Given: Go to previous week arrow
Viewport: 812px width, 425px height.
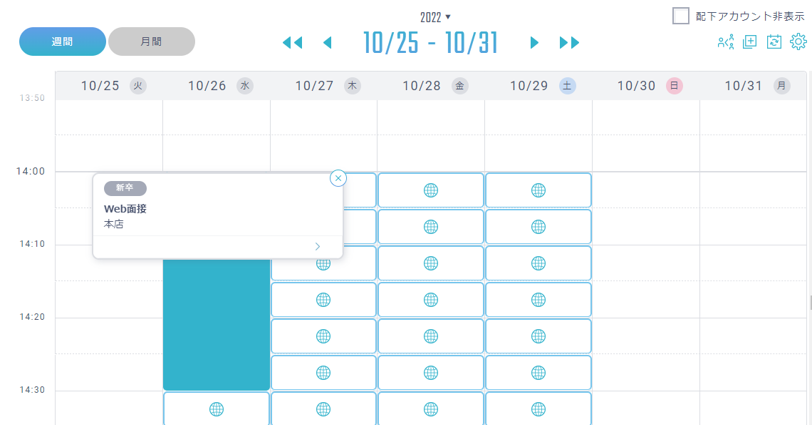Looking at the screenshot, I should [x=327, y=42].
